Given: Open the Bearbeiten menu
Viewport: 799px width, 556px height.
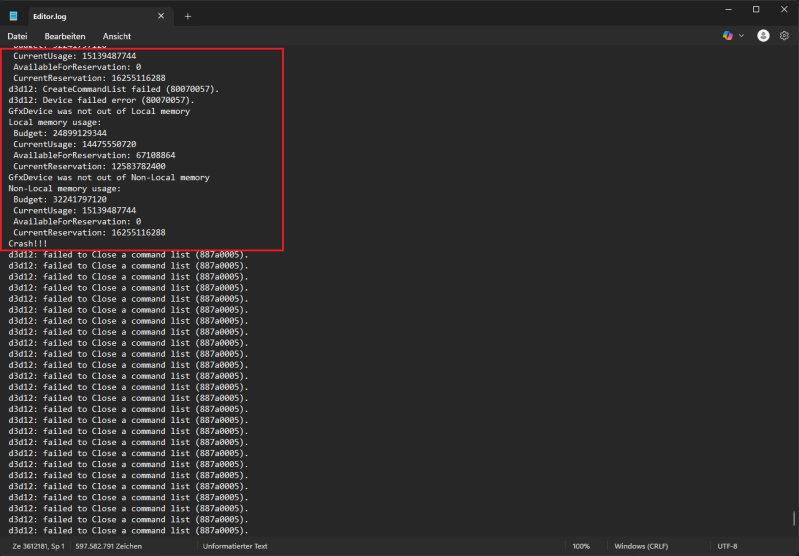Looking at the screenshot, I should coord(65,36).
